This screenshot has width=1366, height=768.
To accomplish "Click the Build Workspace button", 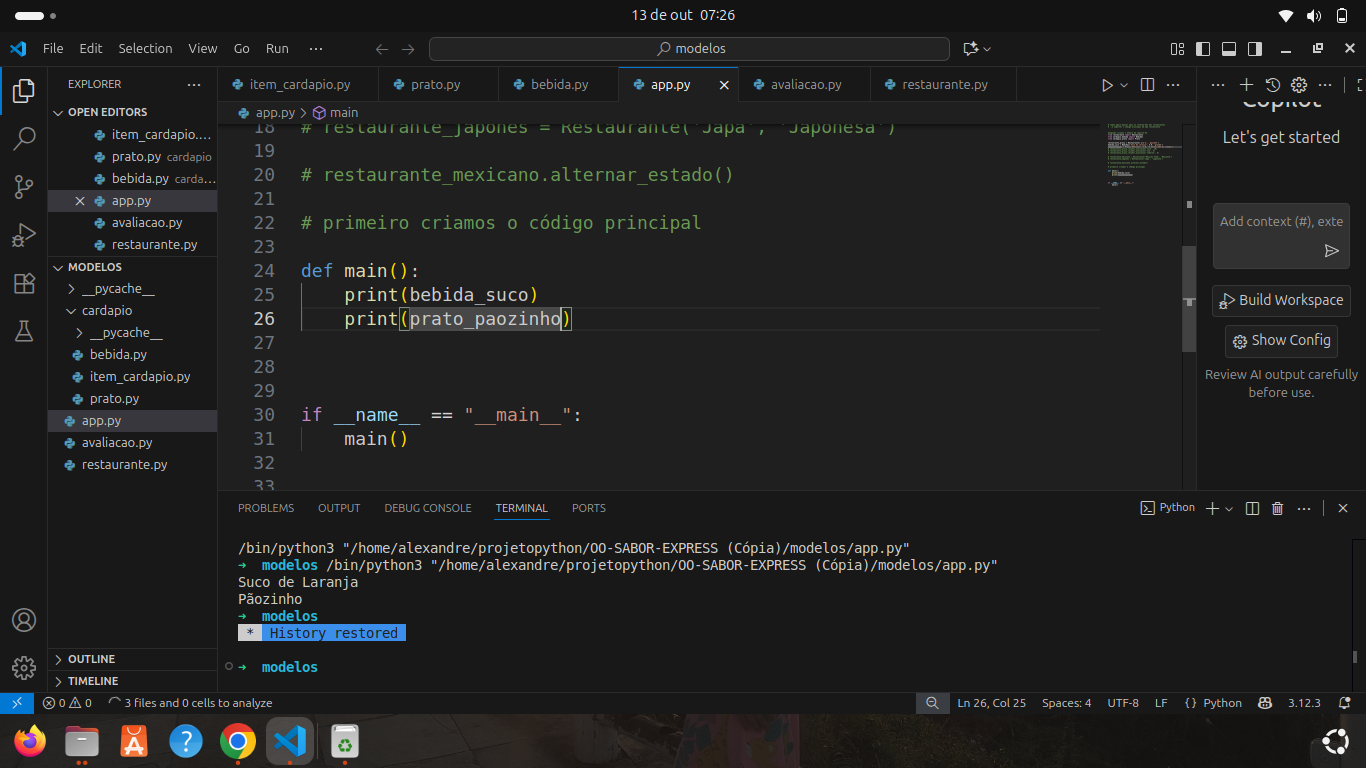I will (1280, 300).
